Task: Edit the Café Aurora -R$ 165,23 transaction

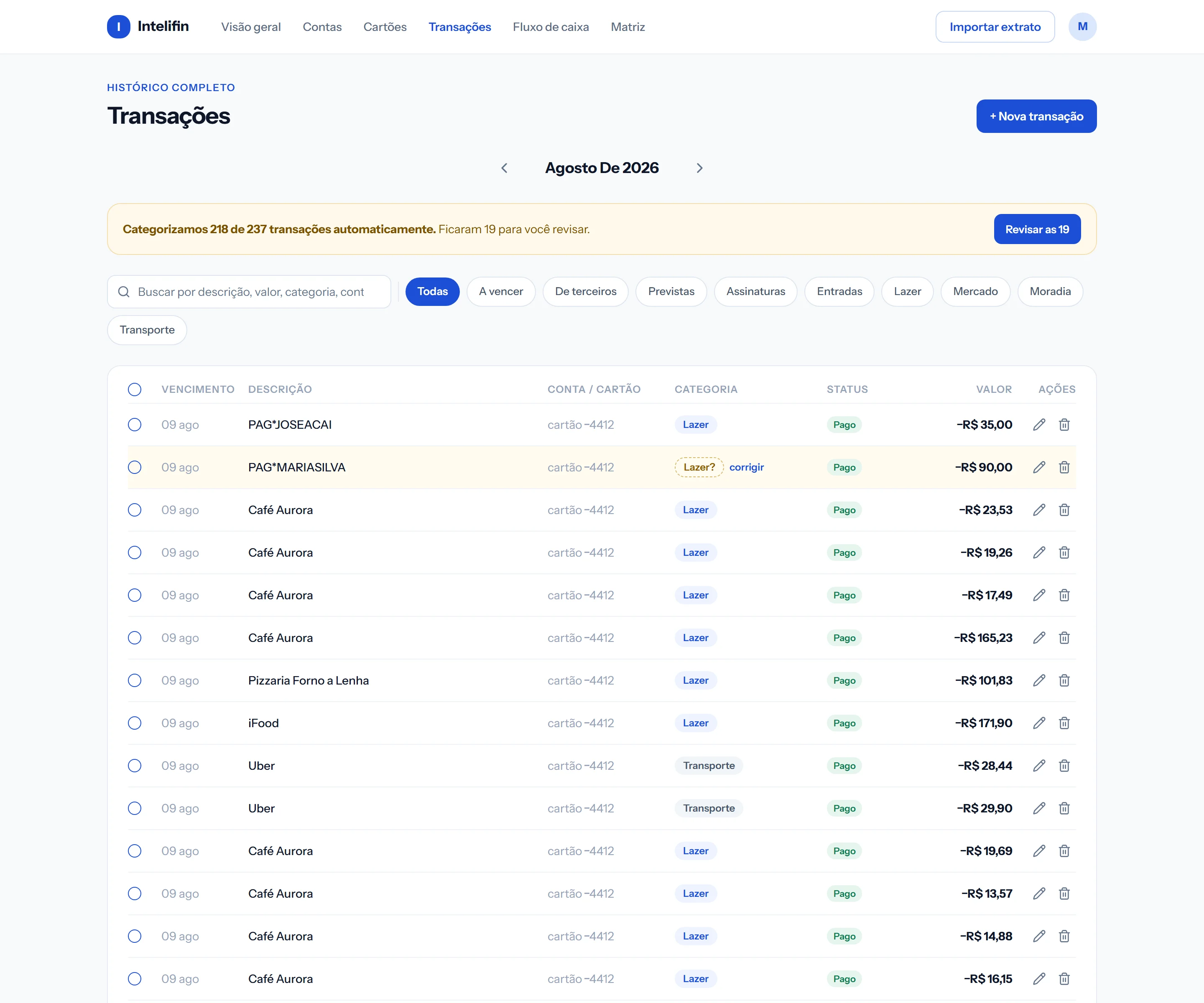Action: [1039, 638]
